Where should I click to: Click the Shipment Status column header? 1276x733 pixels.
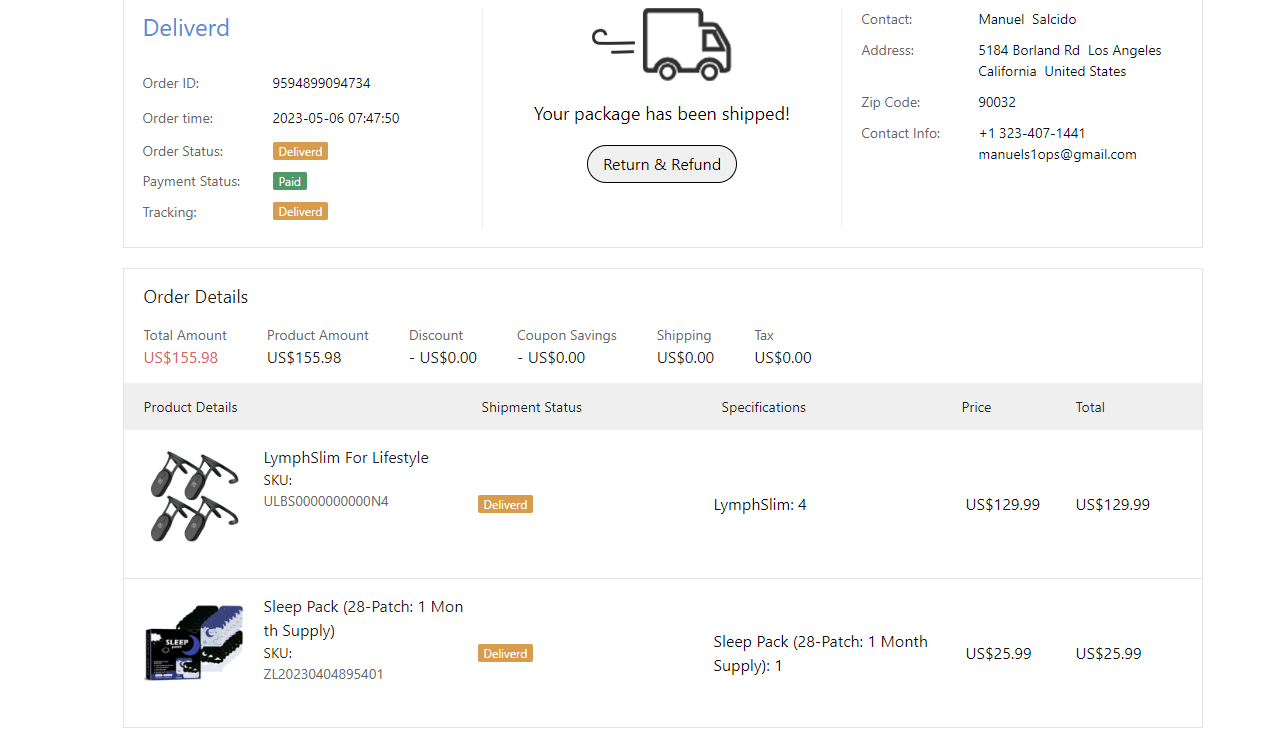(x=531, y=408)
